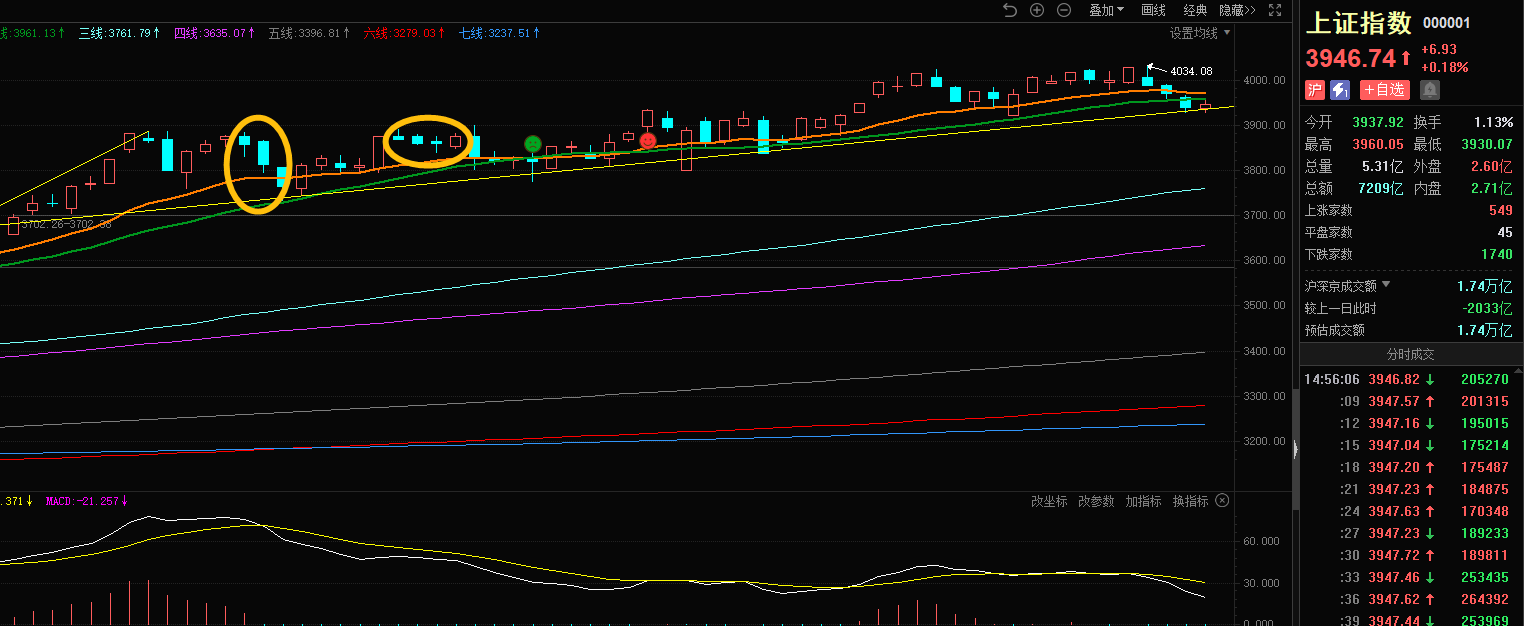Zoom in with the plus circle icon
Image resolution: width=1524 pixels, height=626 pixels.
[1037, 10]
